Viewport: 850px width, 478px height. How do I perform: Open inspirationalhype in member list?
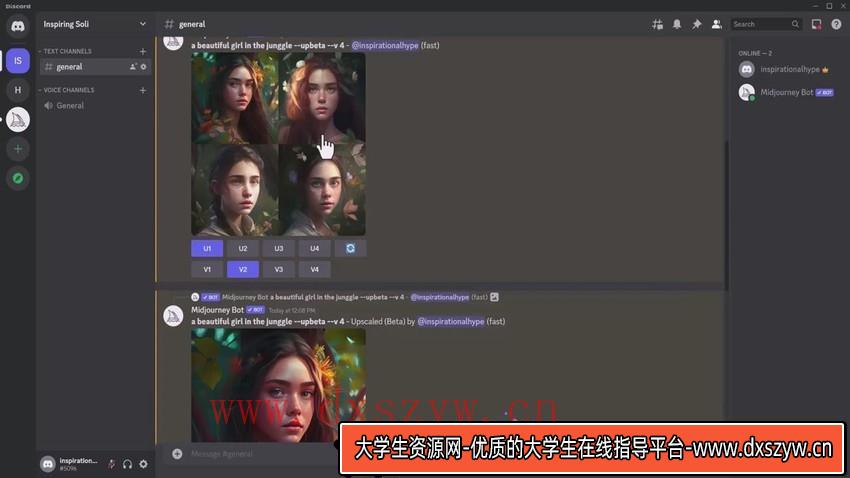785,69
